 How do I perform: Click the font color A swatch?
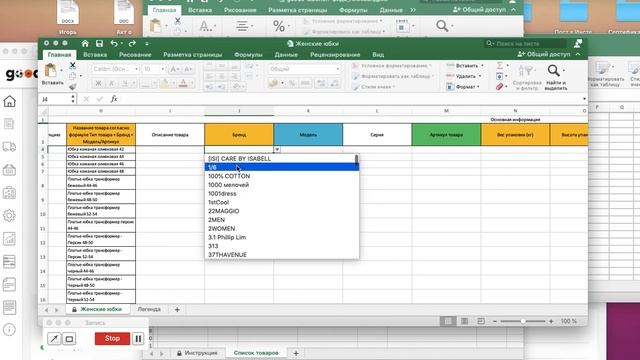(x=183, y=84)
